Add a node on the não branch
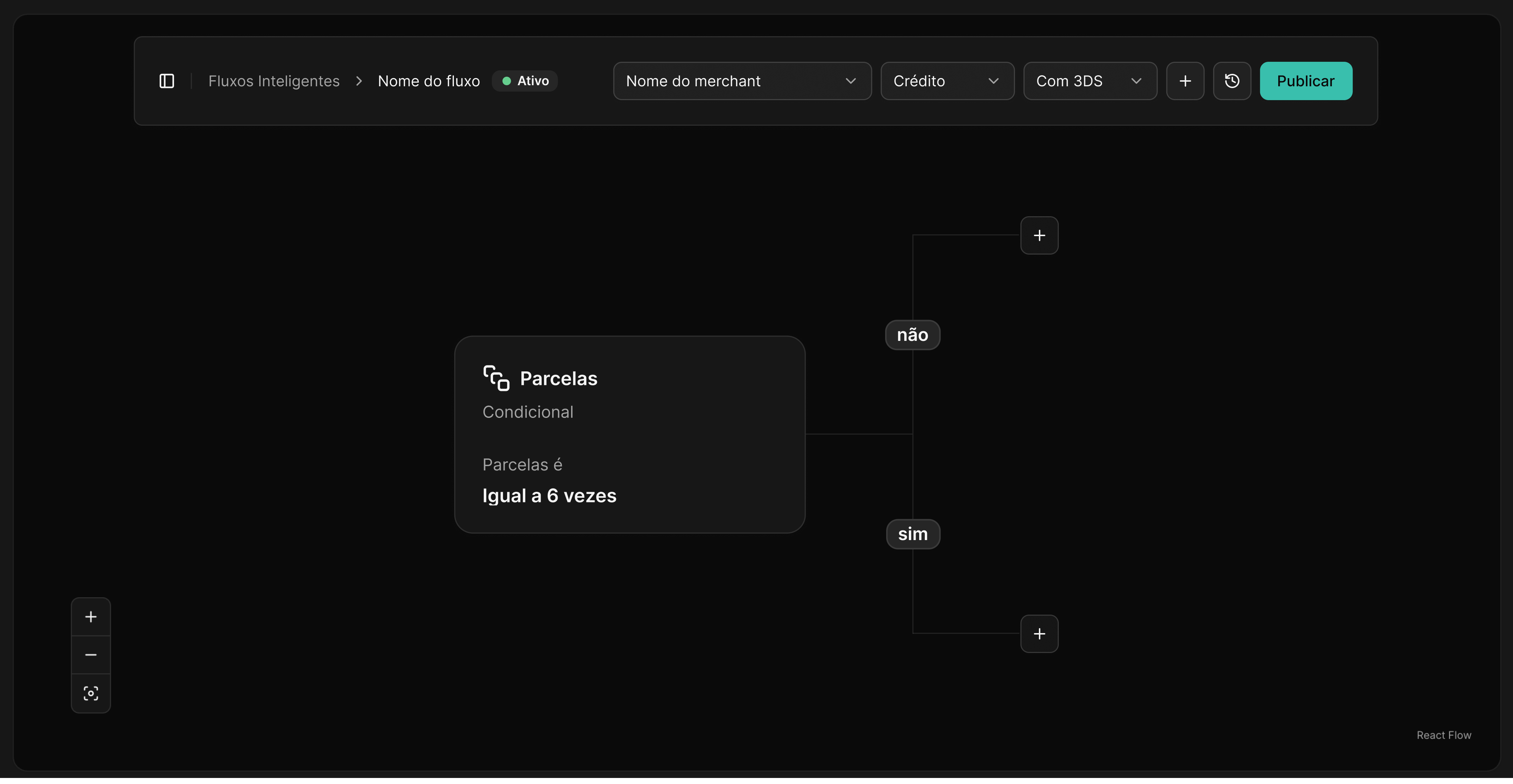The image size is (1513, 784). point(1039,235)
